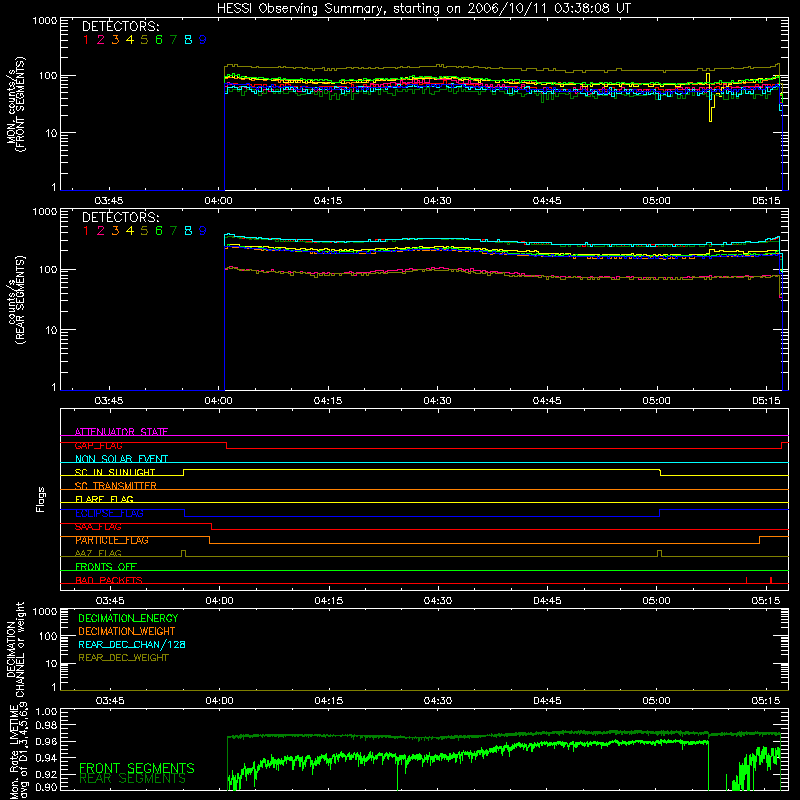Screen dimensions: 800x800
Task: Click the ECLIPSE_FLAG rising step near 05:00
Action: (x=660, y=513)
